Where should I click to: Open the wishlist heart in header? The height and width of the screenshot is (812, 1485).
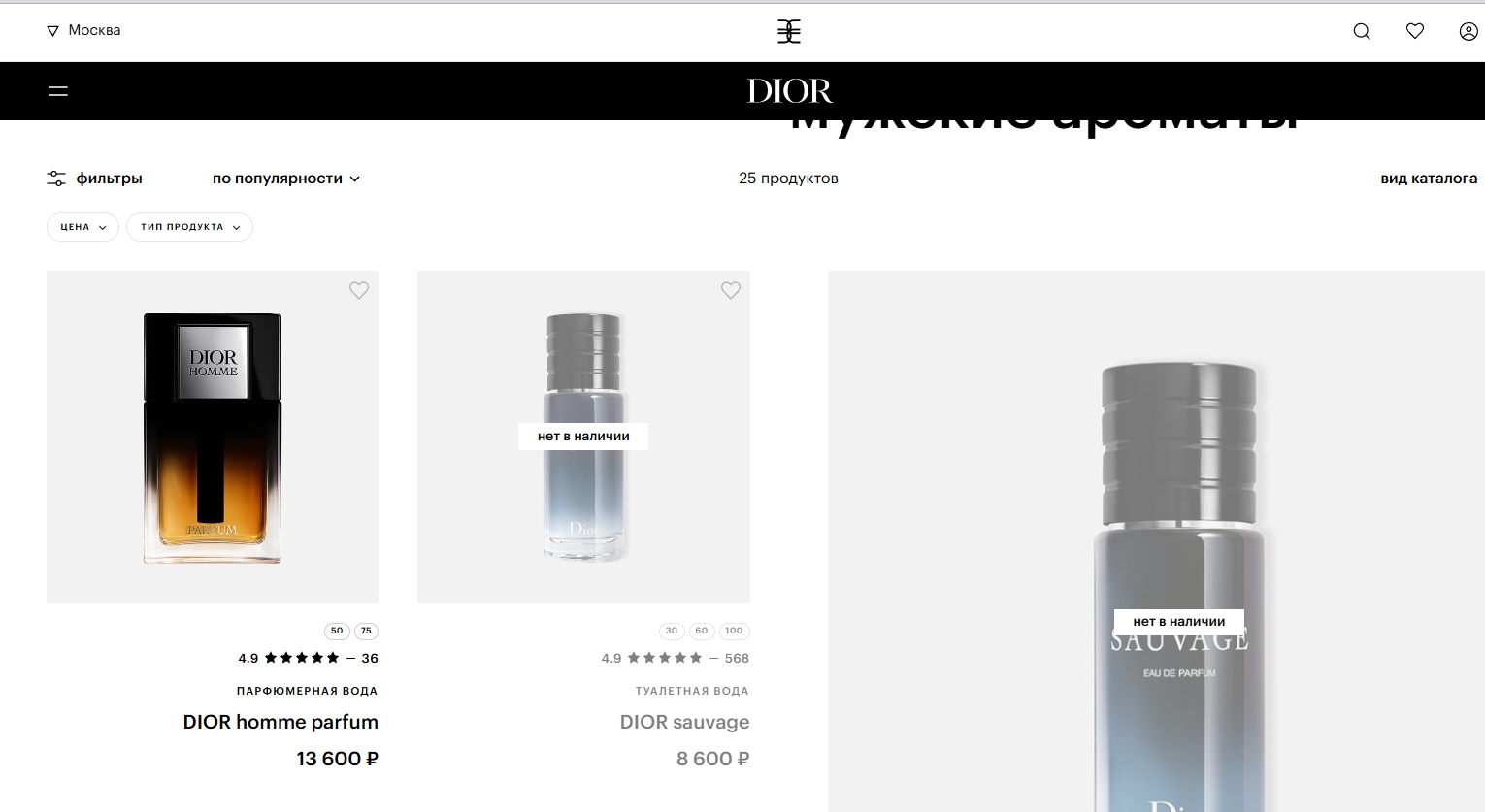[1415, 31]
